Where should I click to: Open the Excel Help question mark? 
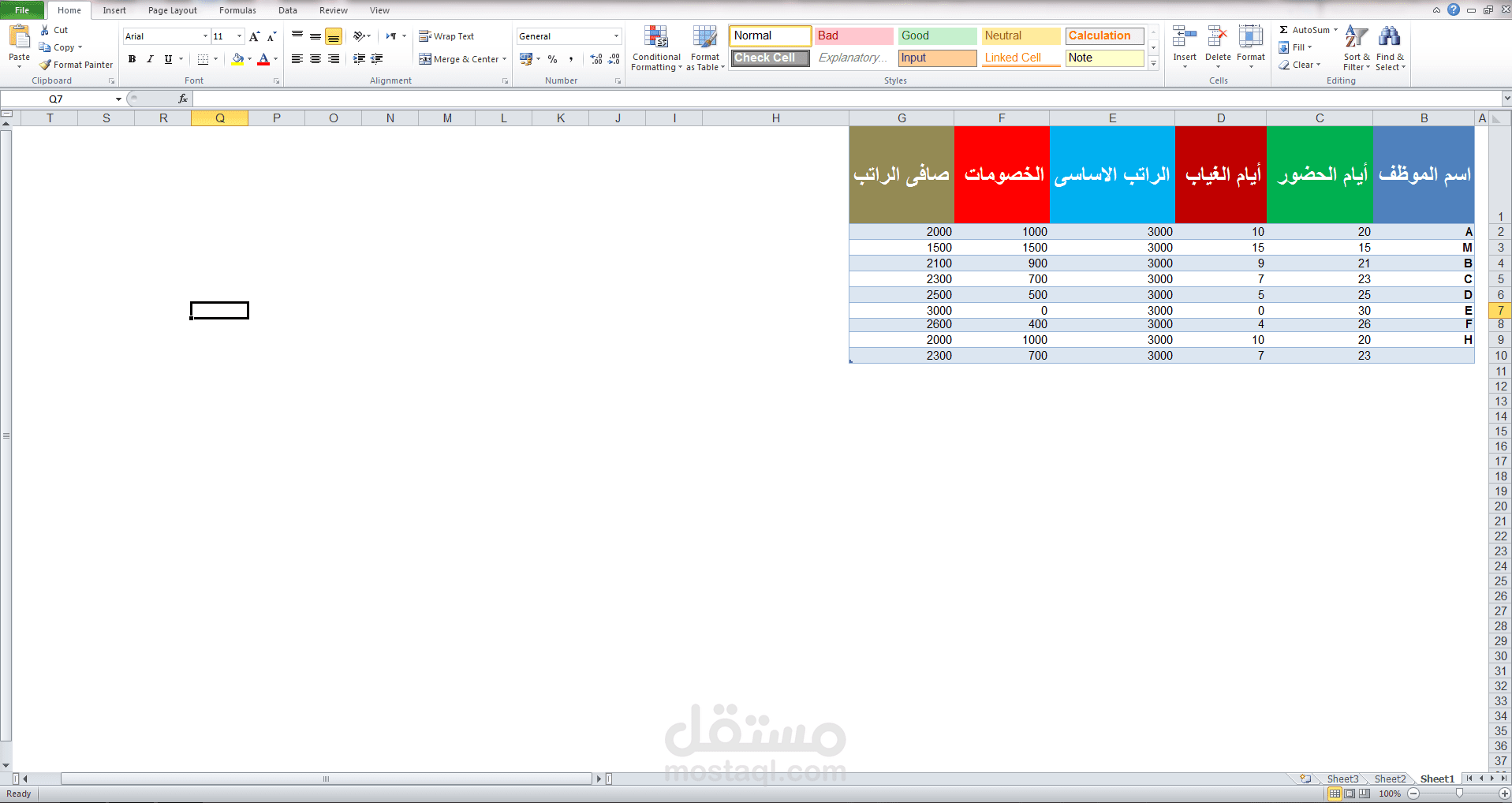click(x=1454, y=10)
